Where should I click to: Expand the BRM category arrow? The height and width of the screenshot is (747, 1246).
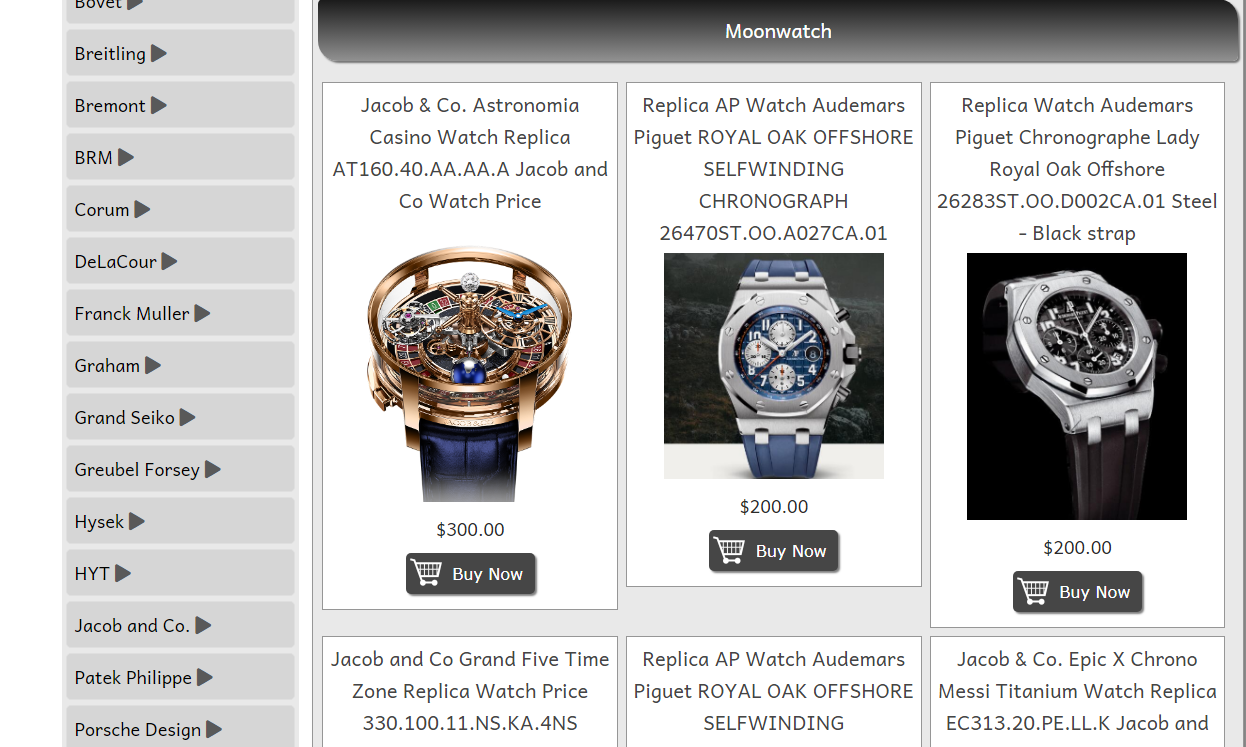(x=126, y=157)
